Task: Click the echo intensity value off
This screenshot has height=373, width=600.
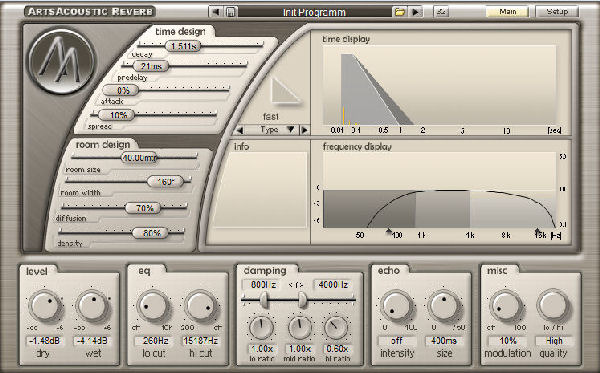Action: point(397,340)
